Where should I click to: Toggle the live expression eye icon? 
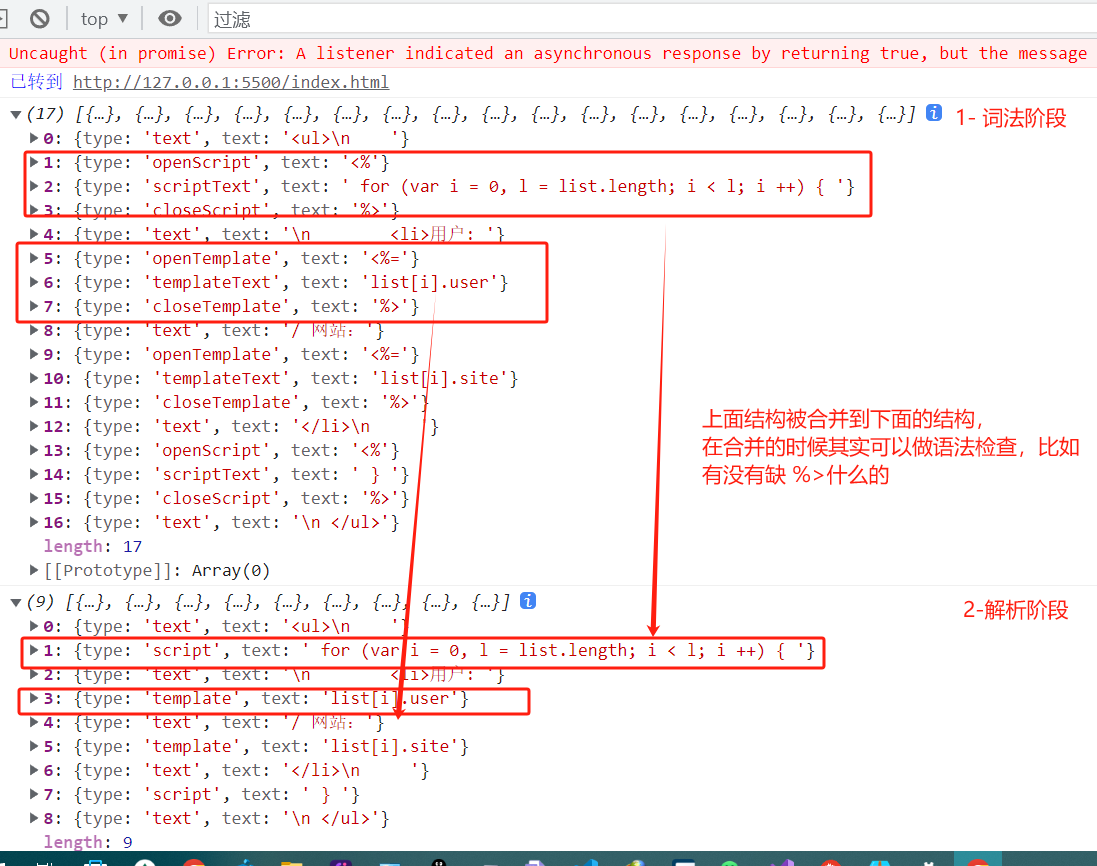pyautogui.click(x=169, y=19)
